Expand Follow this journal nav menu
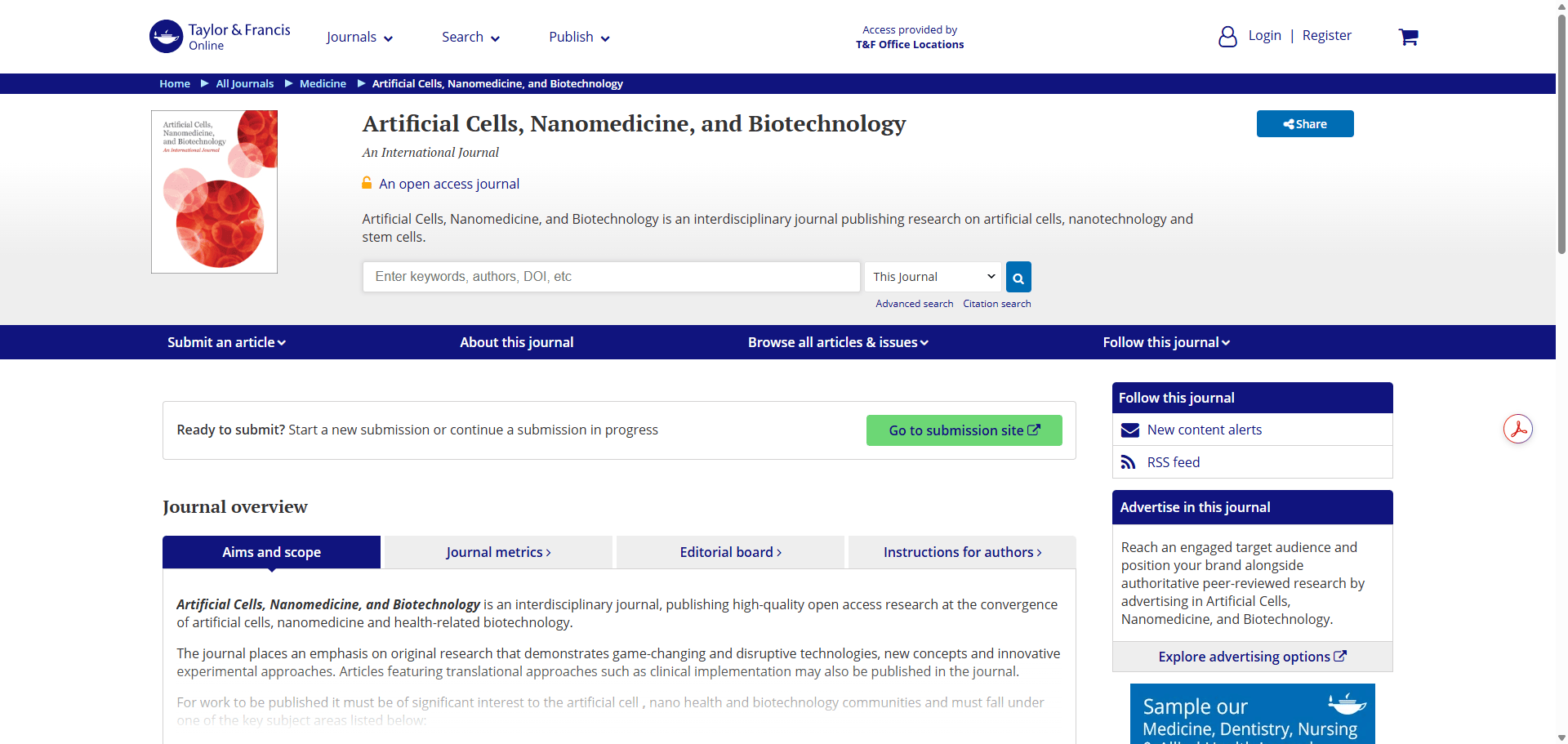The image size is (1568, 744). [x=1166, y=342]
